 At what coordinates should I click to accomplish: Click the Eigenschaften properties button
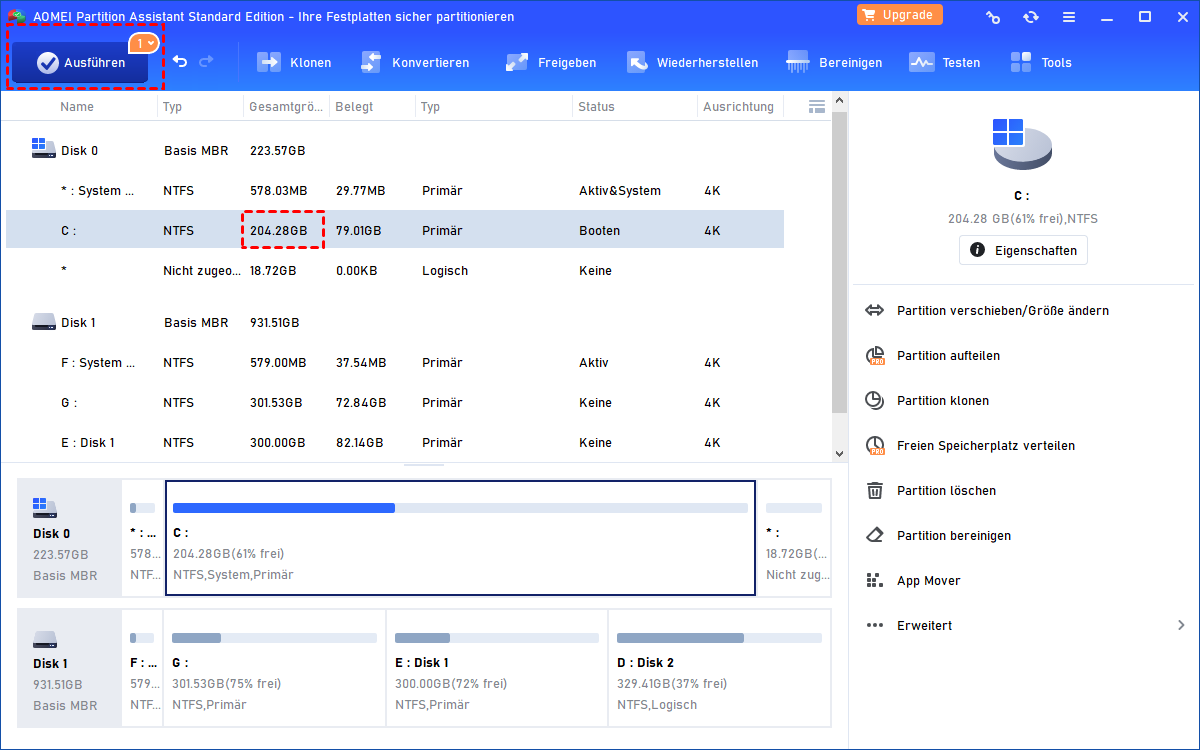(1023, 250)
